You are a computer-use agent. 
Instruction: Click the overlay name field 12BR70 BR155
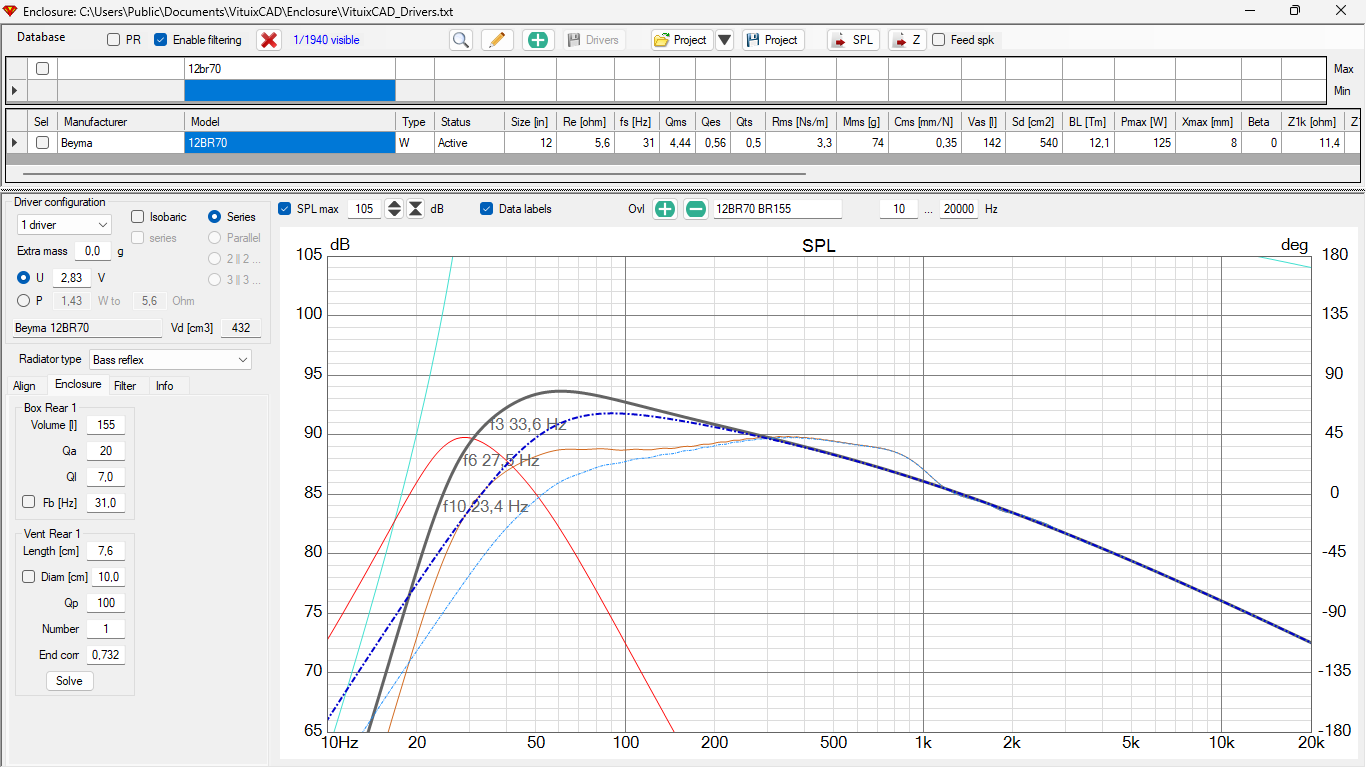[x=777, y=209]
